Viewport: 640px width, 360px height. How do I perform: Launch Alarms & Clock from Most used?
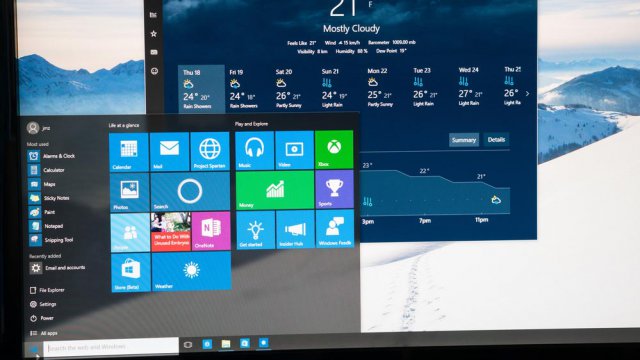pos(52,156)
